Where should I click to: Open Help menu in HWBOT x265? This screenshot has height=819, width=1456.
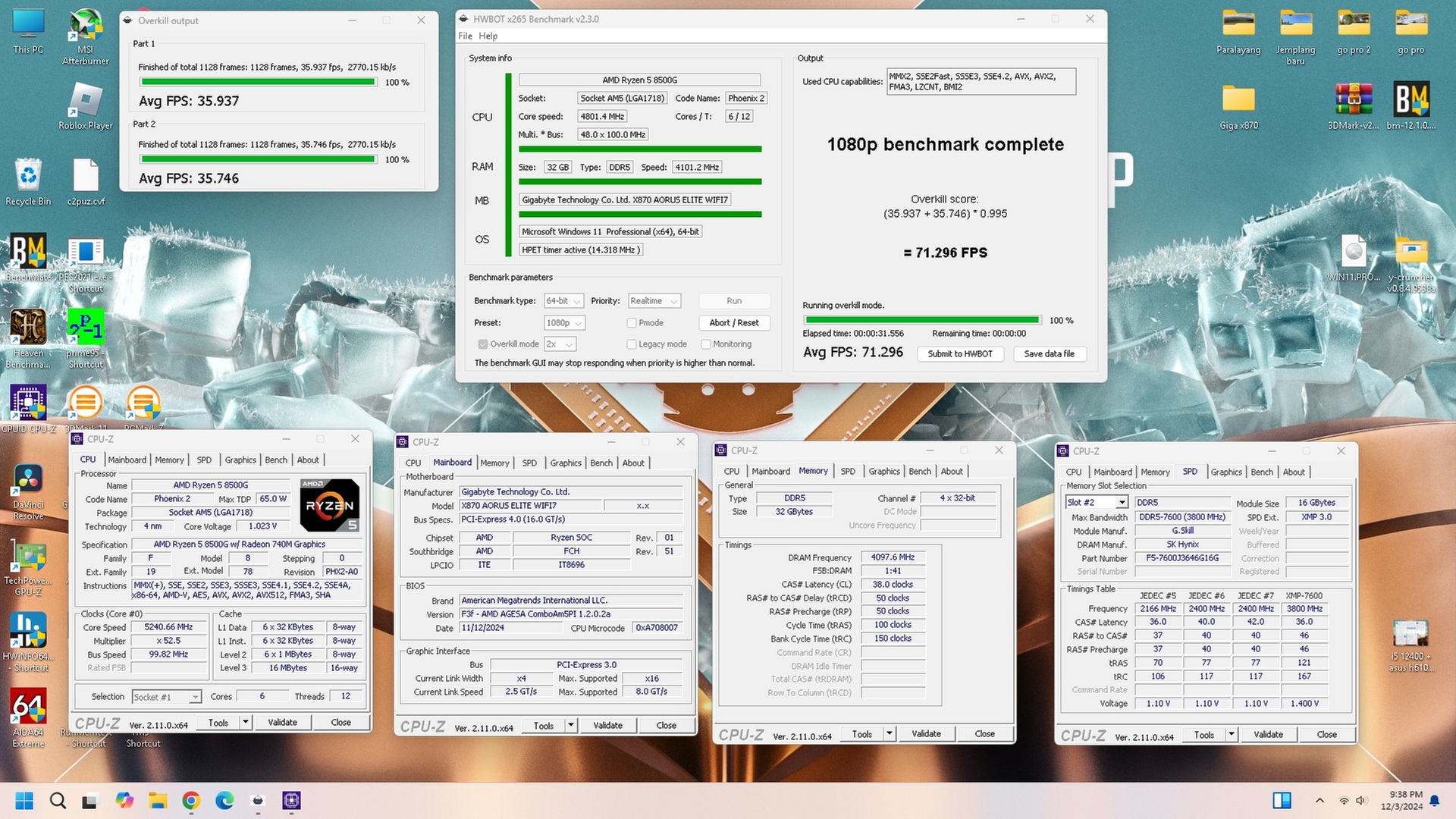pyautogui.click(x=488, y=36)
